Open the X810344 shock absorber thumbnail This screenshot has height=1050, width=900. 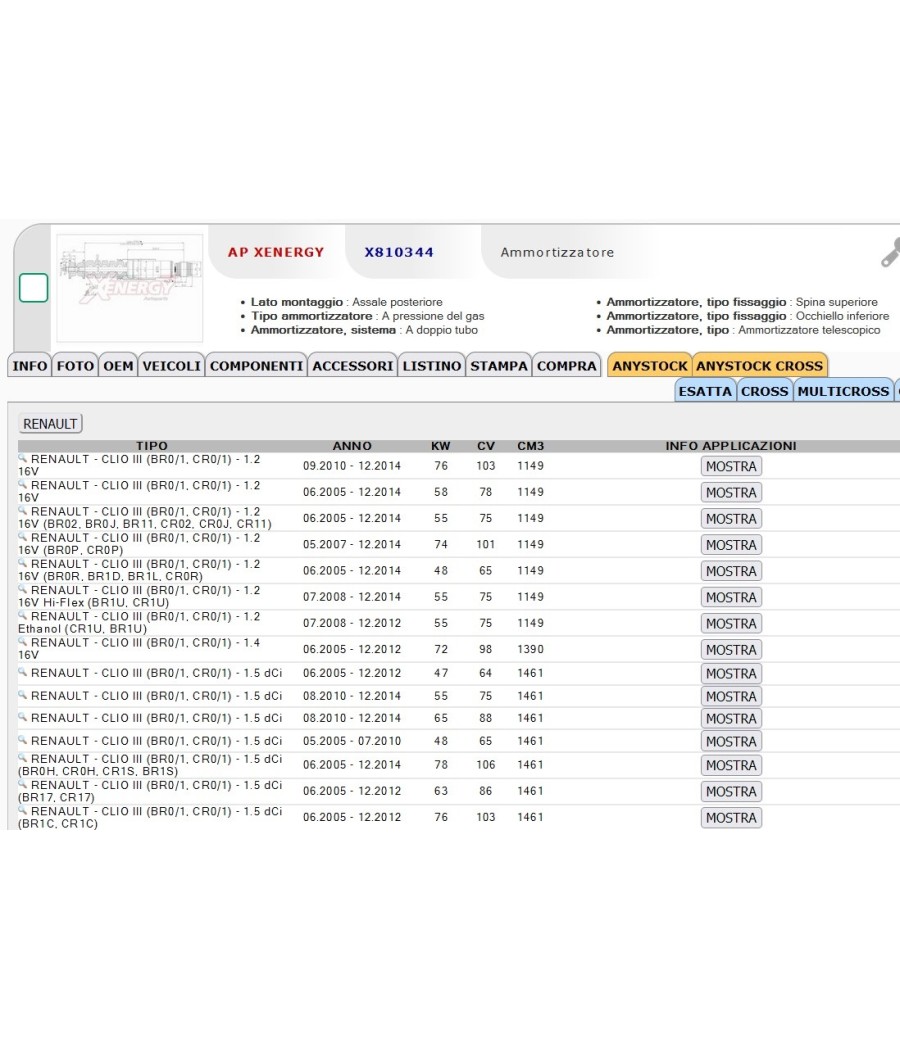coord(130,288)
